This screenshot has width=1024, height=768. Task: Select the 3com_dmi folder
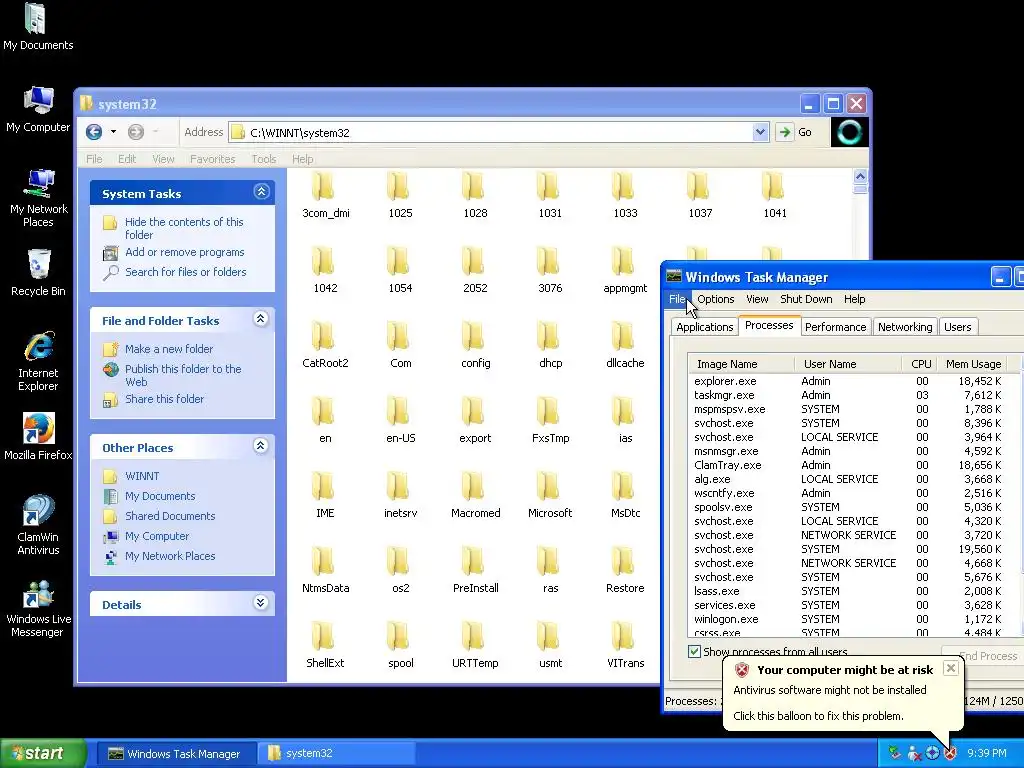(325, 195)
